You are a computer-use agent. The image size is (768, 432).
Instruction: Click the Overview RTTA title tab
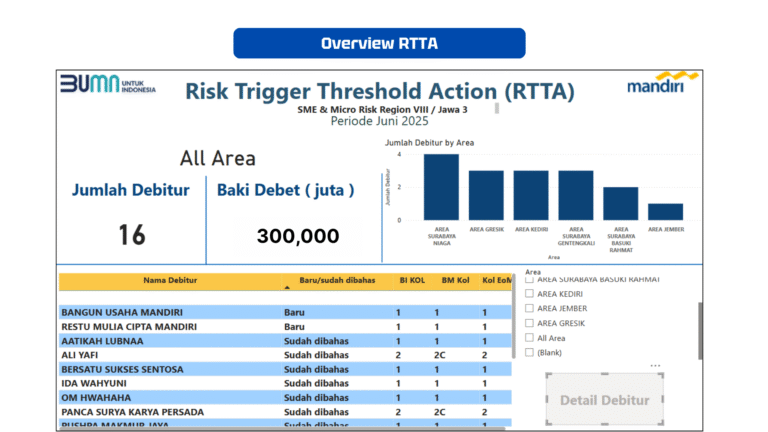pos(379,43)
